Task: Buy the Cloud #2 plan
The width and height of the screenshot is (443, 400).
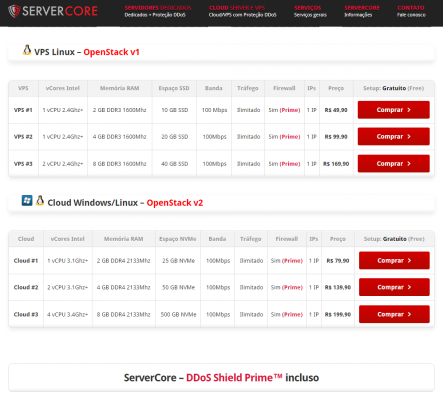Action: [394, 287]
